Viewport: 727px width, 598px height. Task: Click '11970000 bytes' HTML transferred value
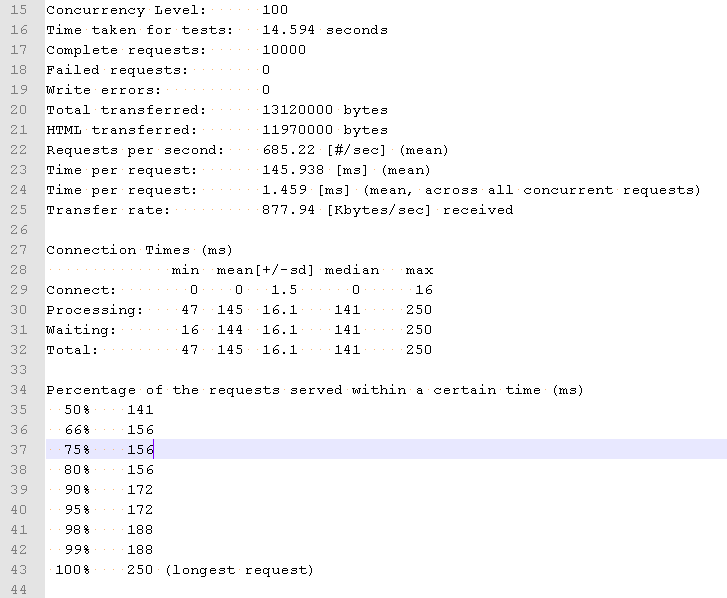pos(325,129)
